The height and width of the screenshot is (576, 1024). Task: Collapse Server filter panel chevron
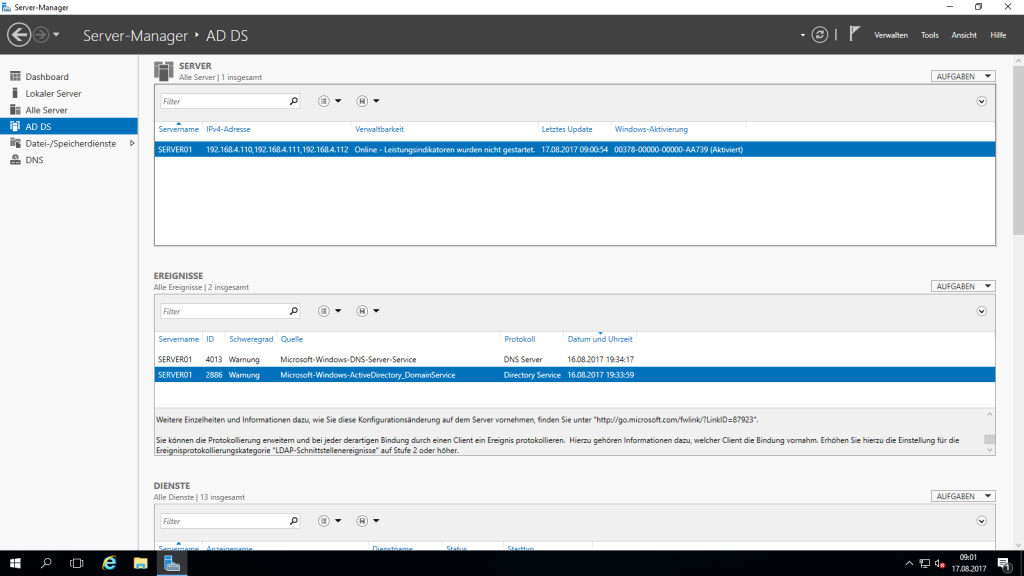click(982, 101)
